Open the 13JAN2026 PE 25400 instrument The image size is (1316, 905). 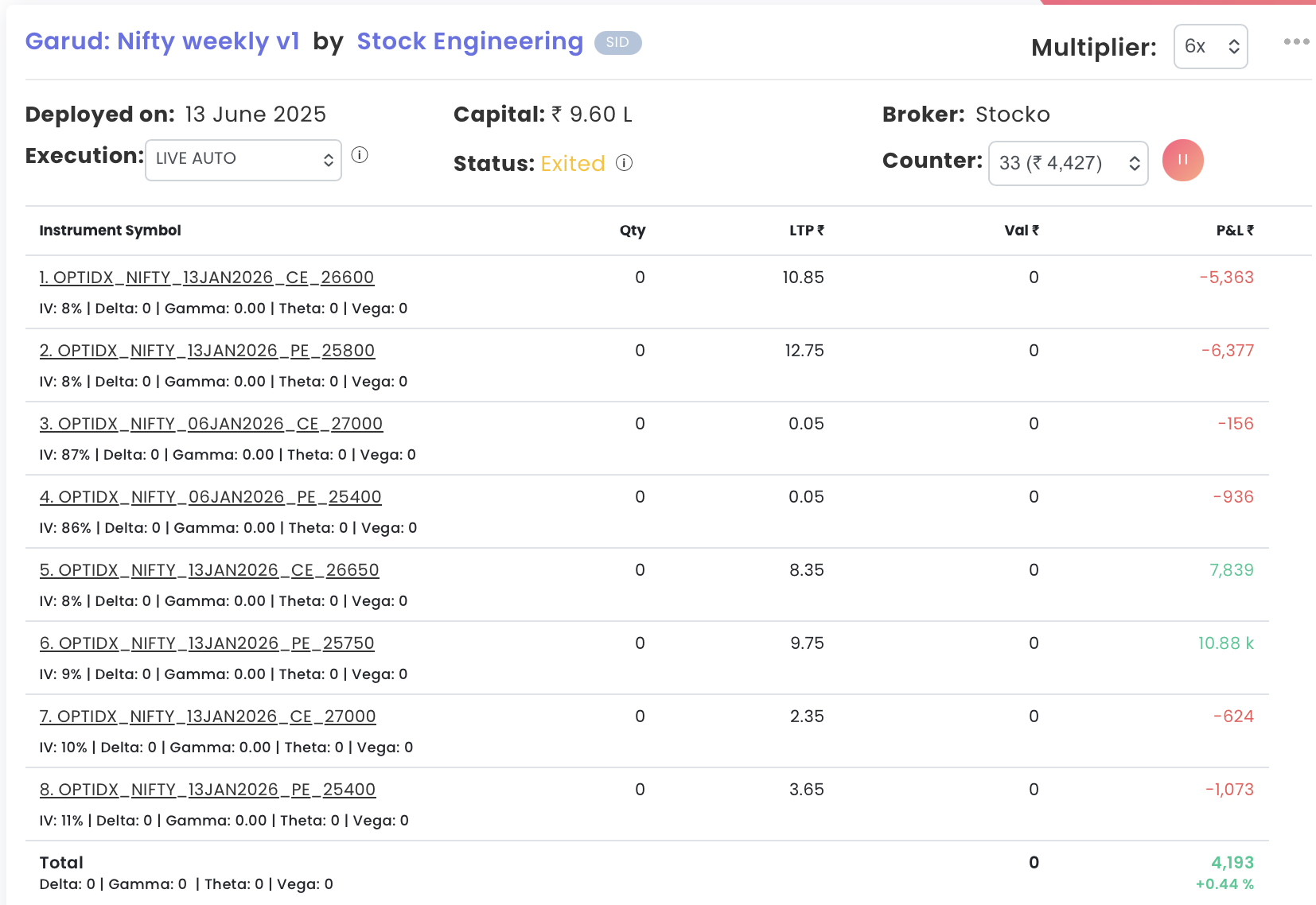point(208,790)
